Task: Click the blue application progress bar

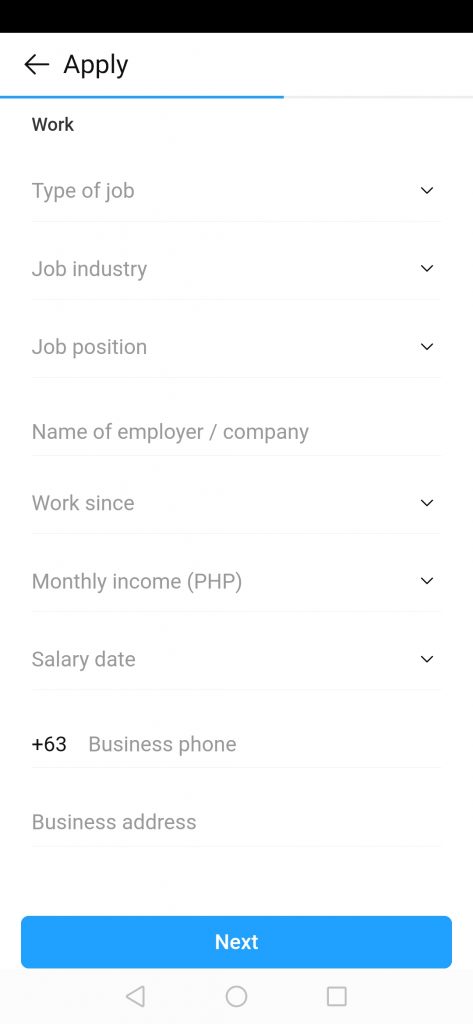Action: coord(142,97)
